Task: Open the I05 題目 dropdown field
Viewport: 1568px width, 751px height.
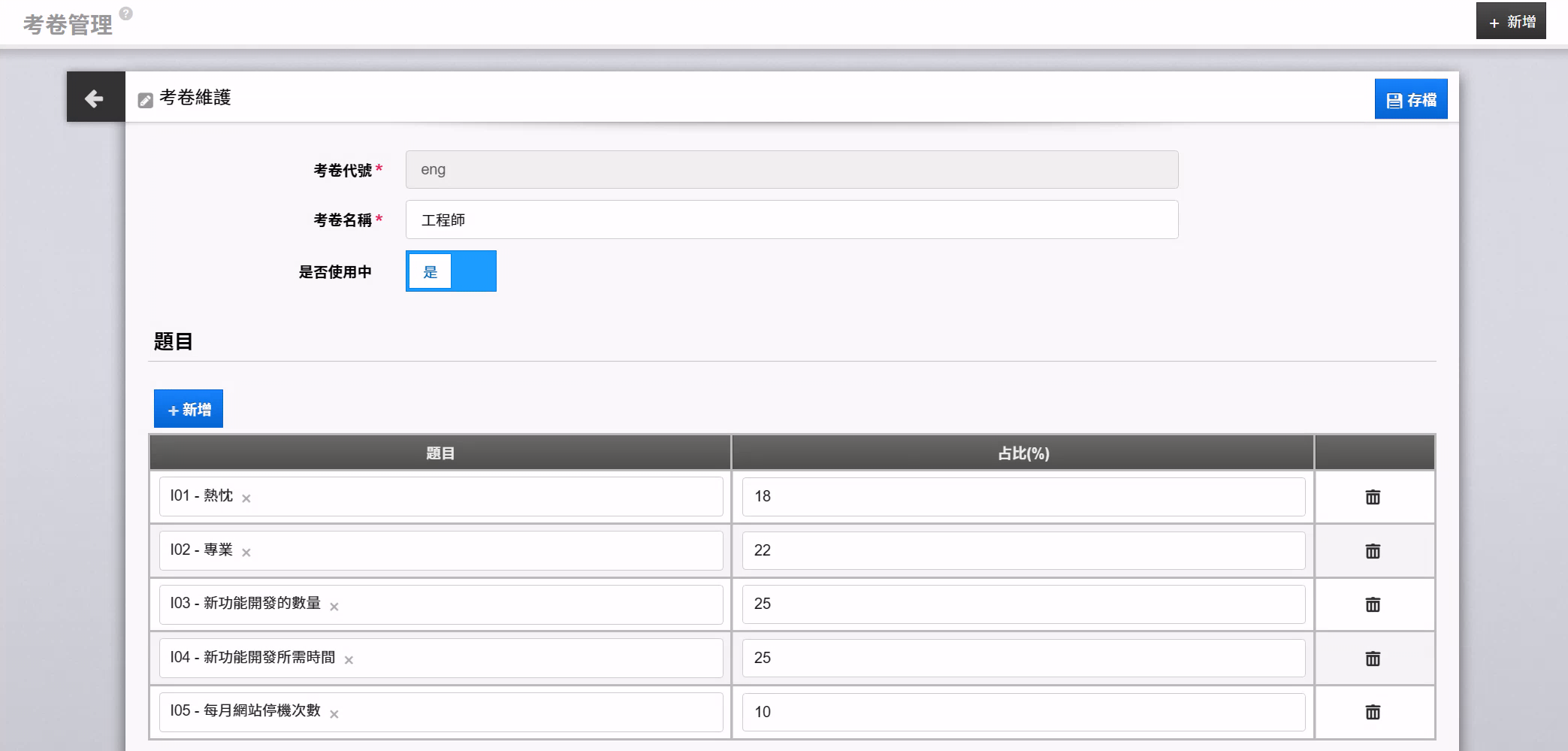Action: click(x=526, y=712)
